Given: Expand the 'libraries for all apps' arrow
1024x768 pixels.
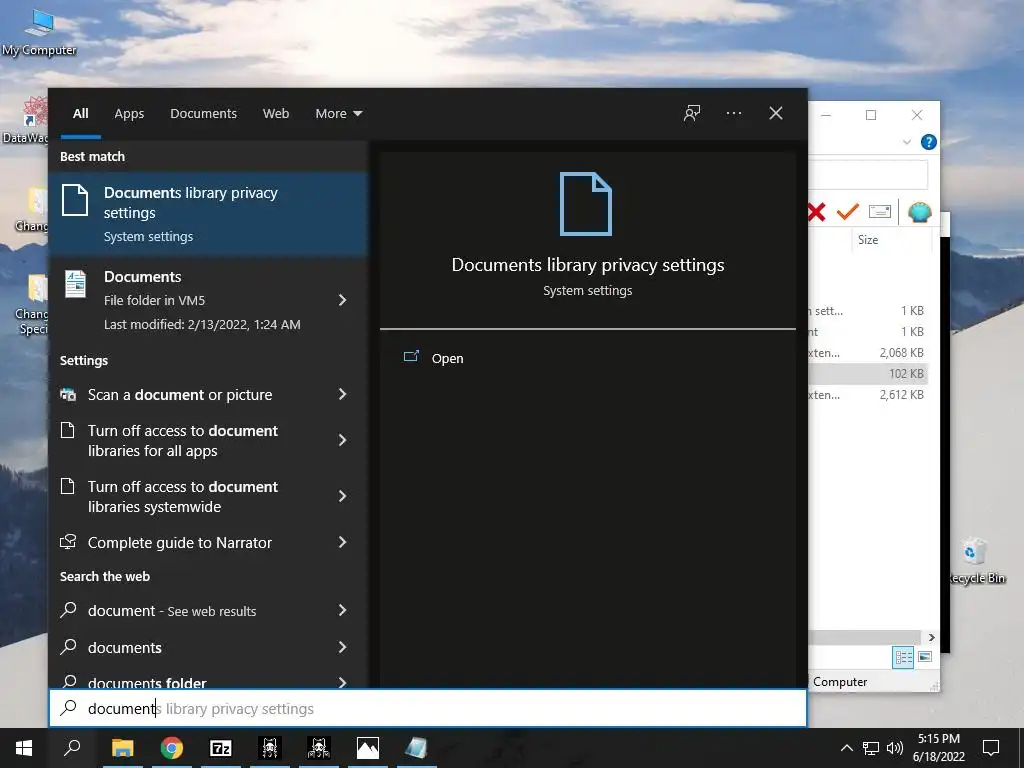Looking at the screenshot, I should [x=342, y=441].
